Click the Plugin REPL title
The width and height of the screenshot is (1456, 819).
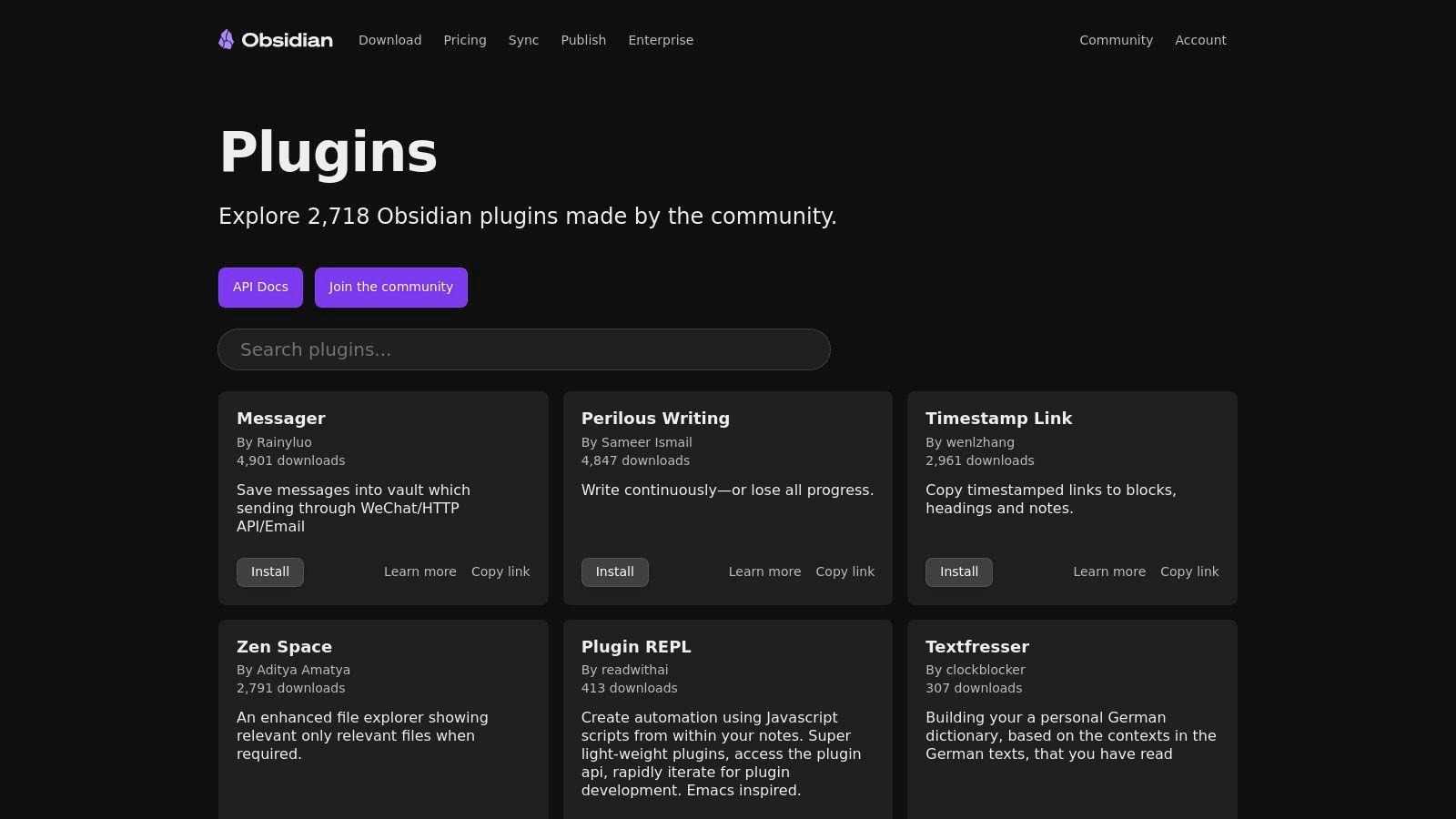[636, 647]
